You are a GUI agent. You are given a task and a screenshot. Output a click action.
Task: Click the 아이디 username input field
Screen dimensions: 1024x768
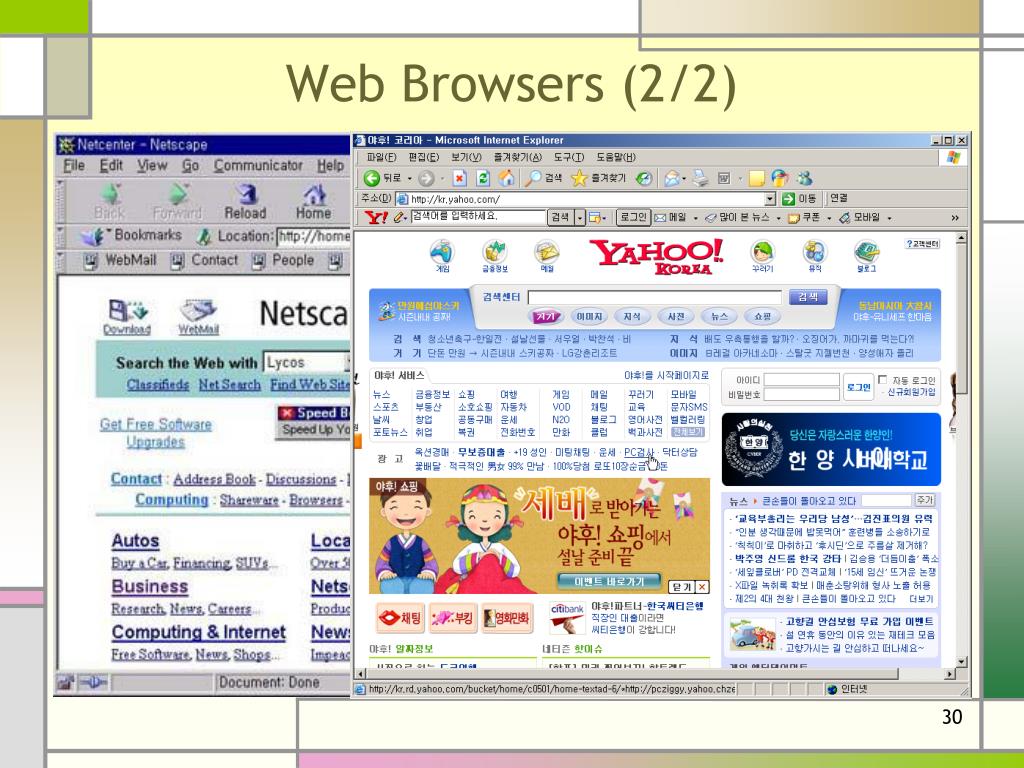coord(801,380)
